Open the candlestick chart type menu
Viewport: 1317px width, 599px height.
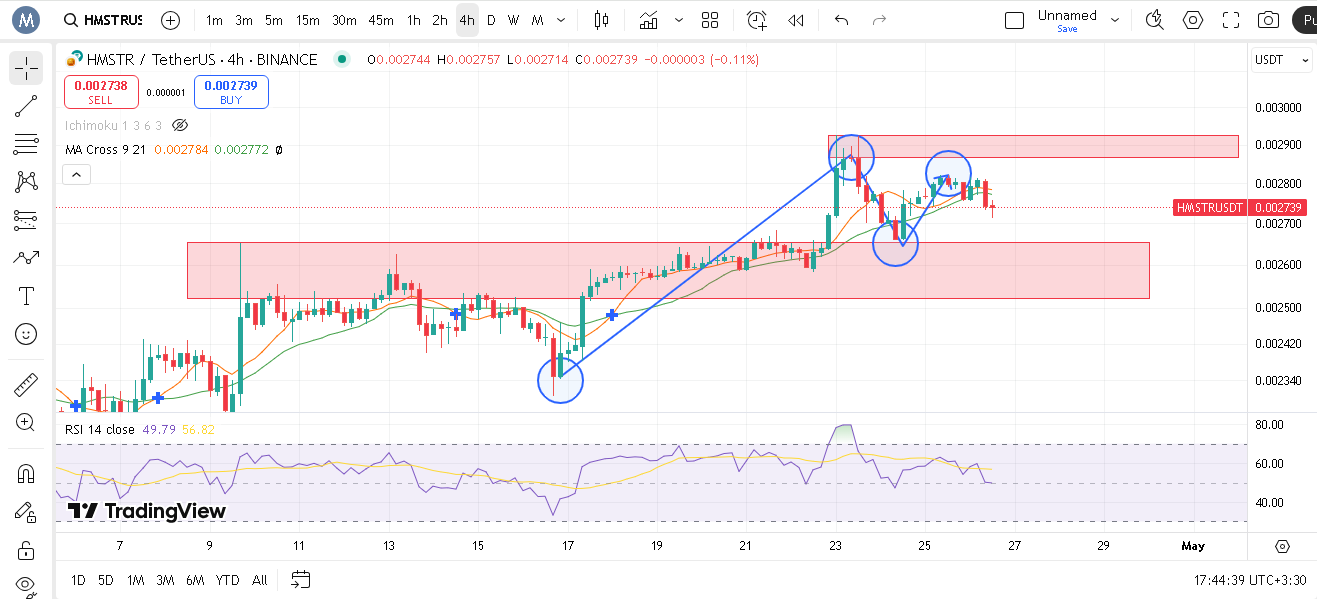[x=601, y=20]
